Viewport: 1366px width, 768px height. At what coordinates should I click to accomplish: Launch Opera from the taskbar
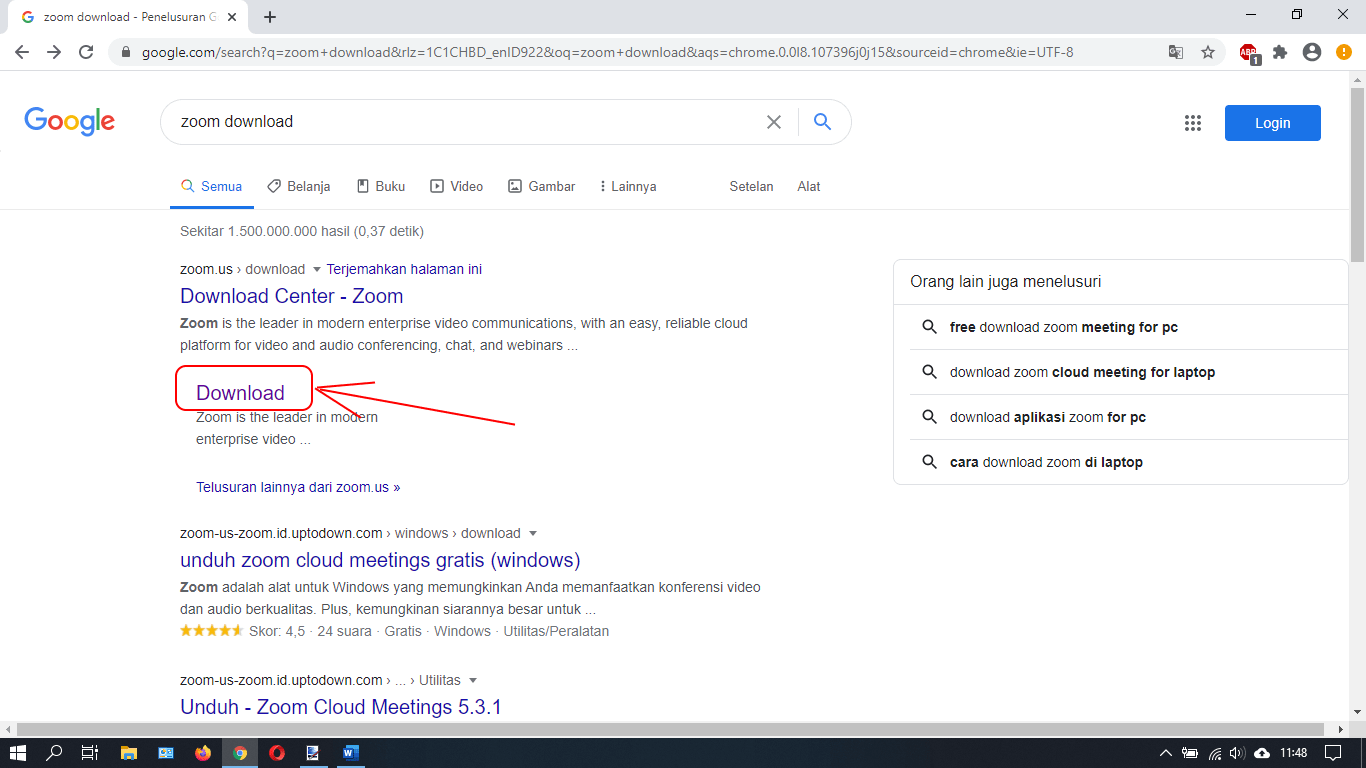click(x=277, y=753)
